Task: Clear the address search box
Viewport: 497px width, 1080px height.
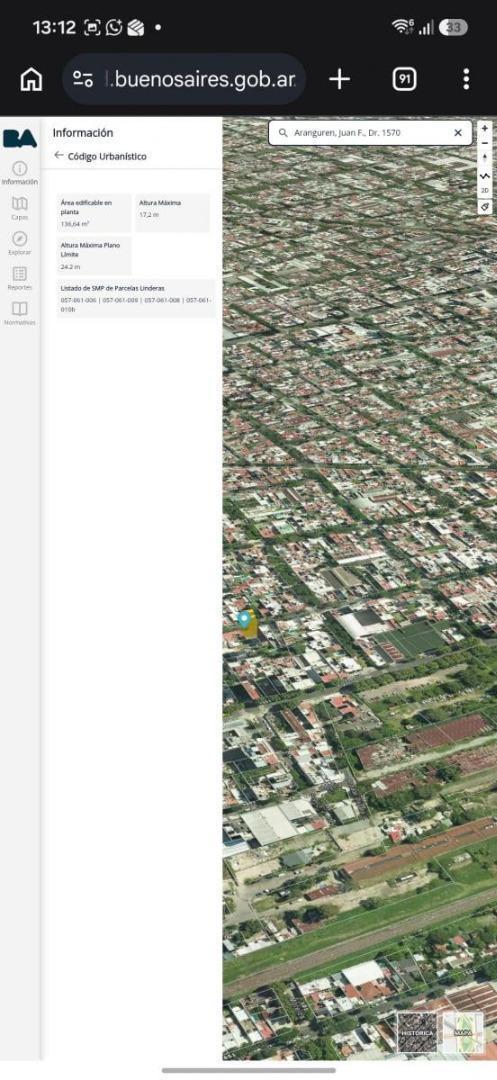Action: (x=458, y=133)
